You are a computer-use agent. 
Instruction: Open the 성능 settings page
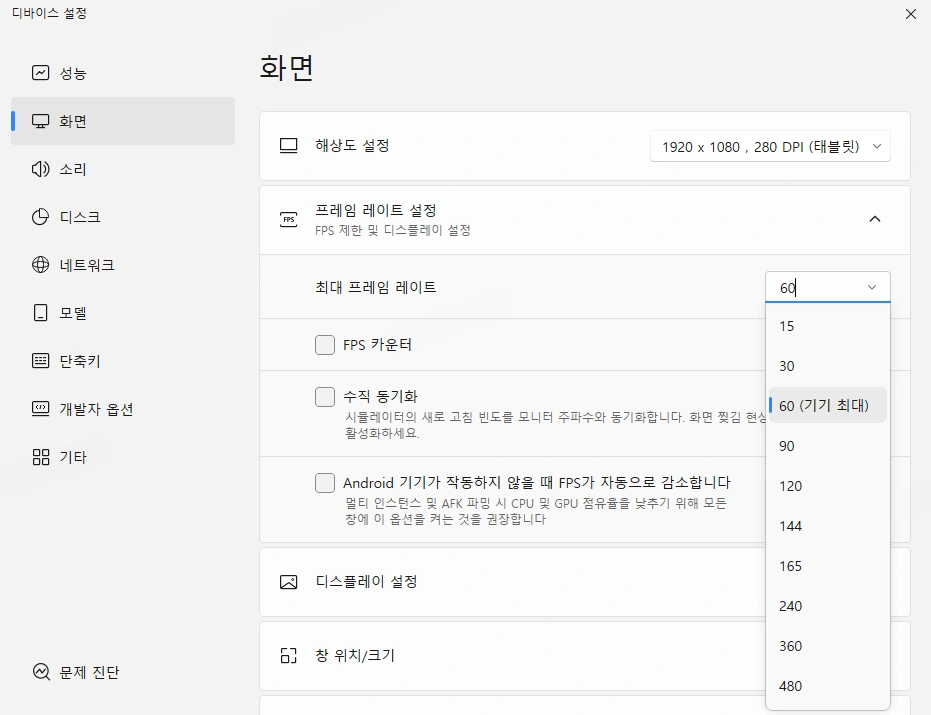coord(123,73)
